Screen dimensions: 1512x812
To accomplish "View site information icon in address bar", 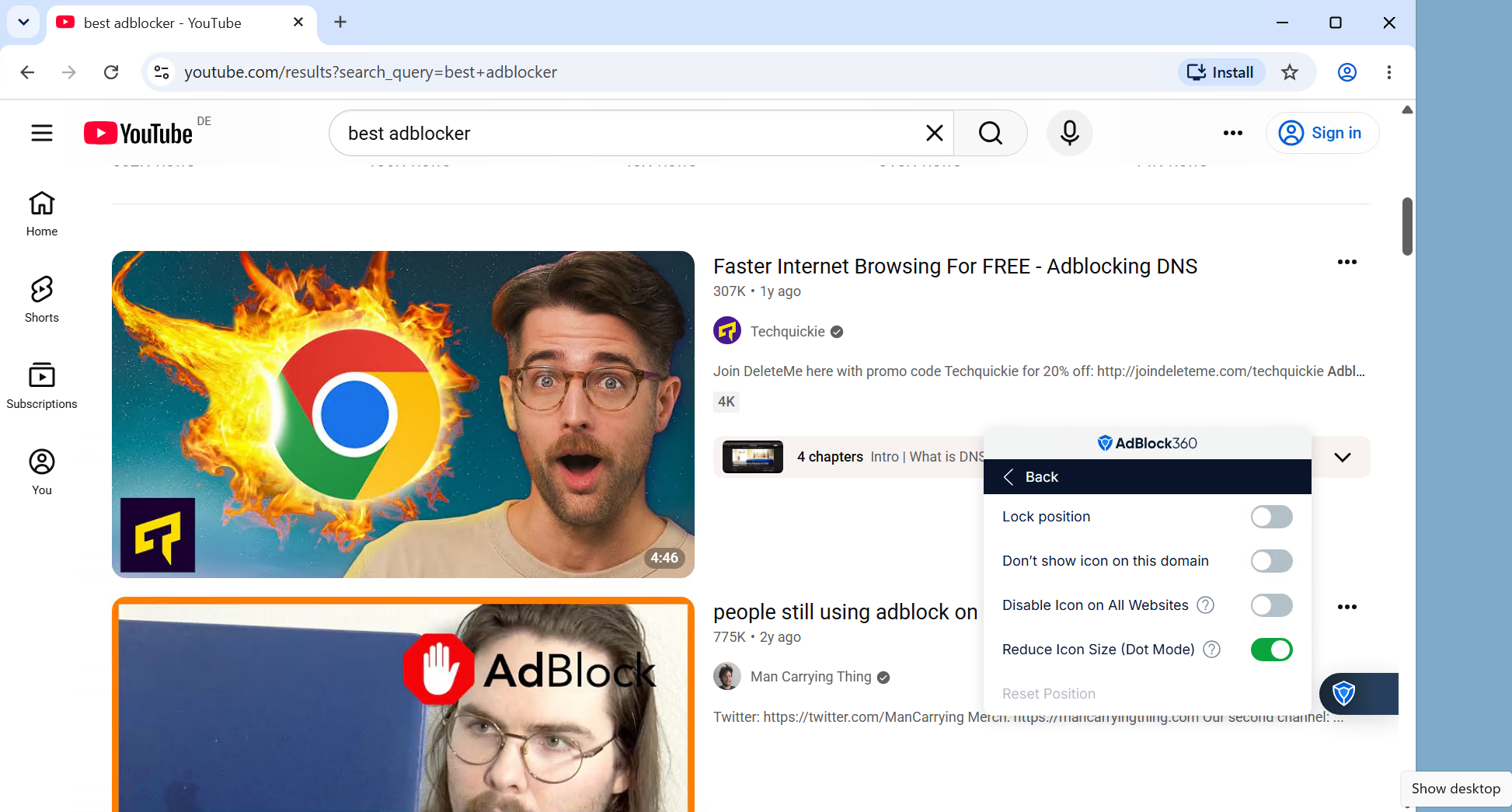I will [x=162, y=72].
